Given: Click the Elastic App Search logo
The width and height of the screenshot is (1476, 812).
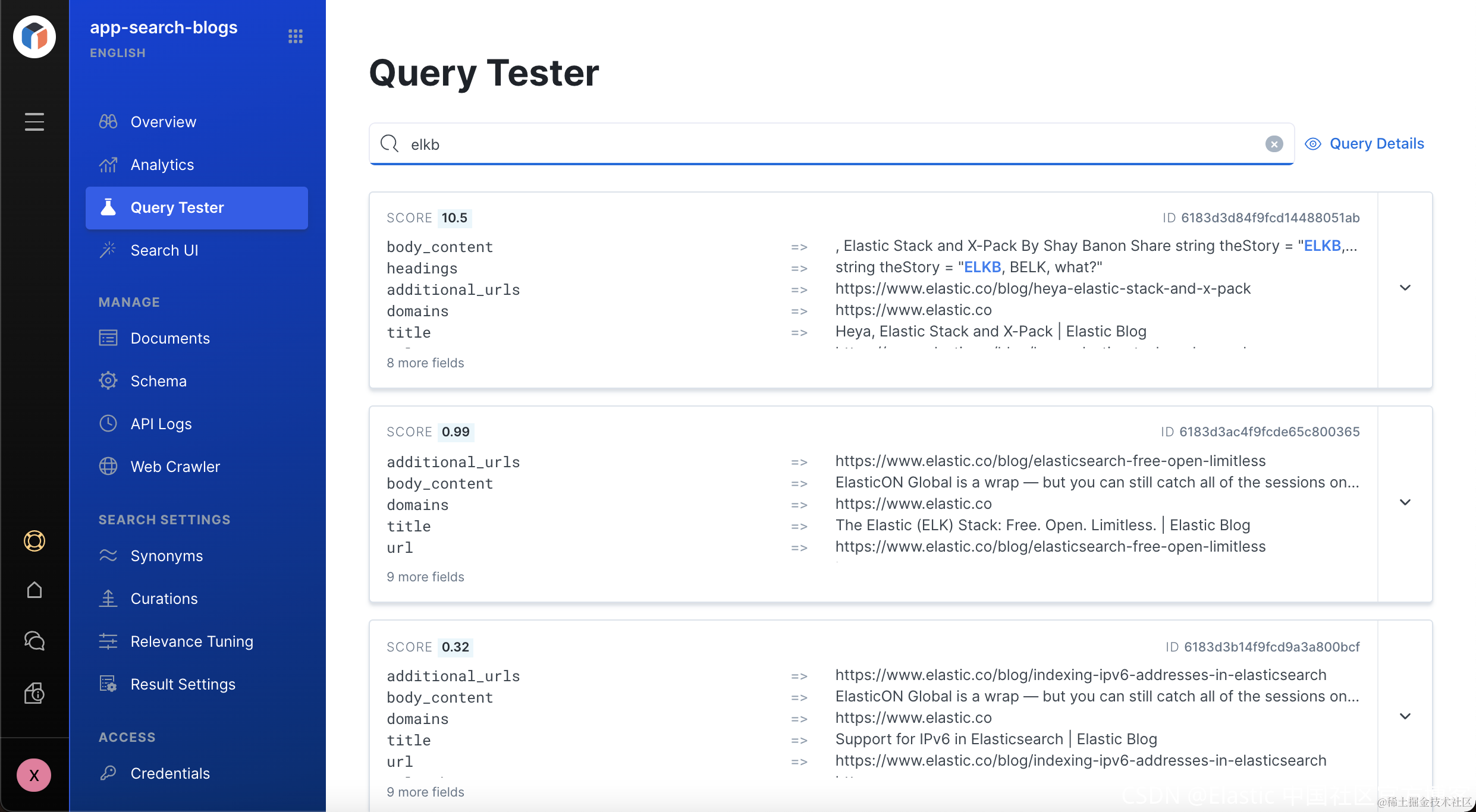Looking at the screenshot, I should click(34, 37).
